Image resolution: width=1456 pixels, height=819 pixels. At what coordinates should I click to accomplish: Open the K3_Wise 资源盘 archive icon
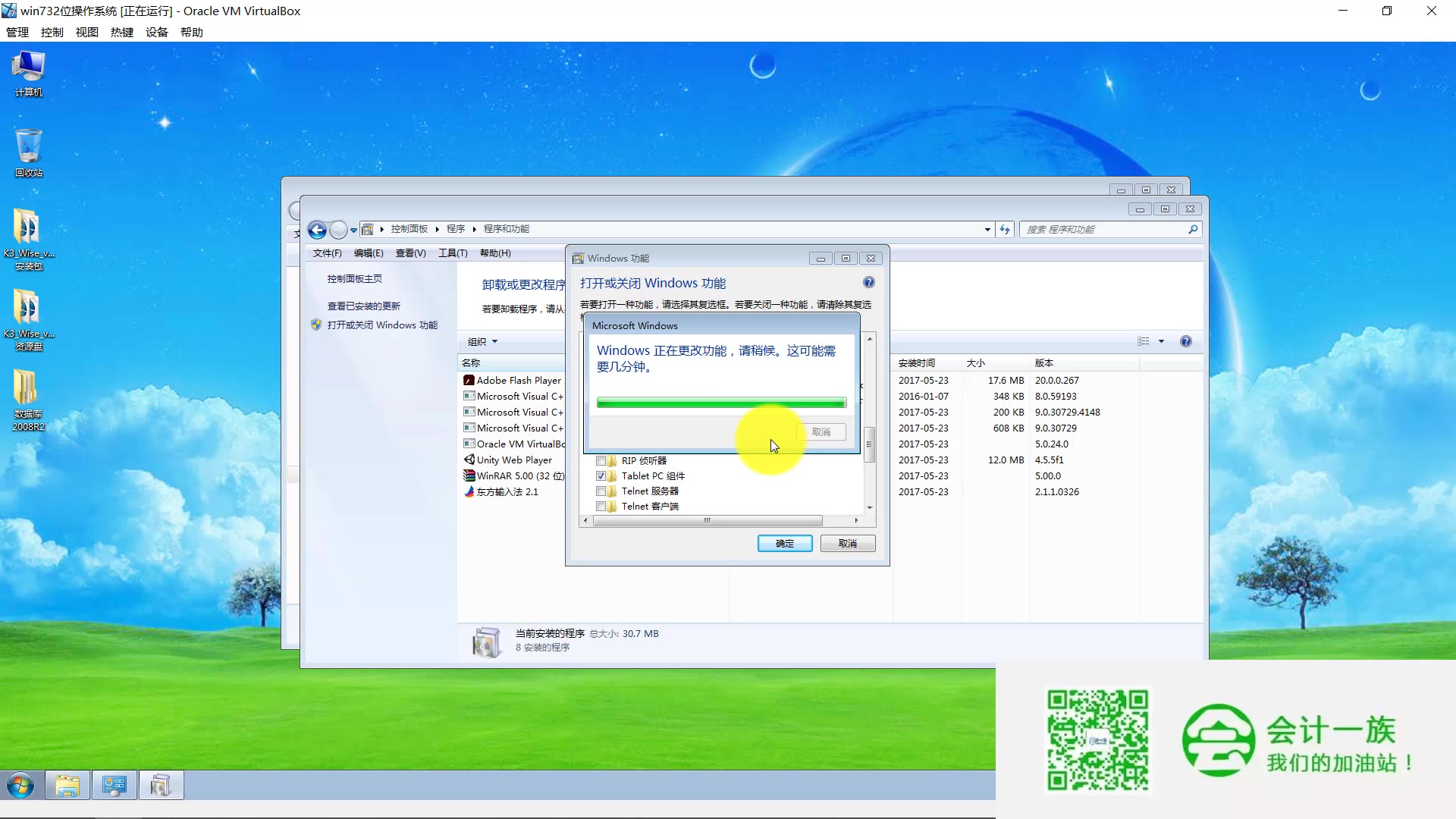coord(29,320)
